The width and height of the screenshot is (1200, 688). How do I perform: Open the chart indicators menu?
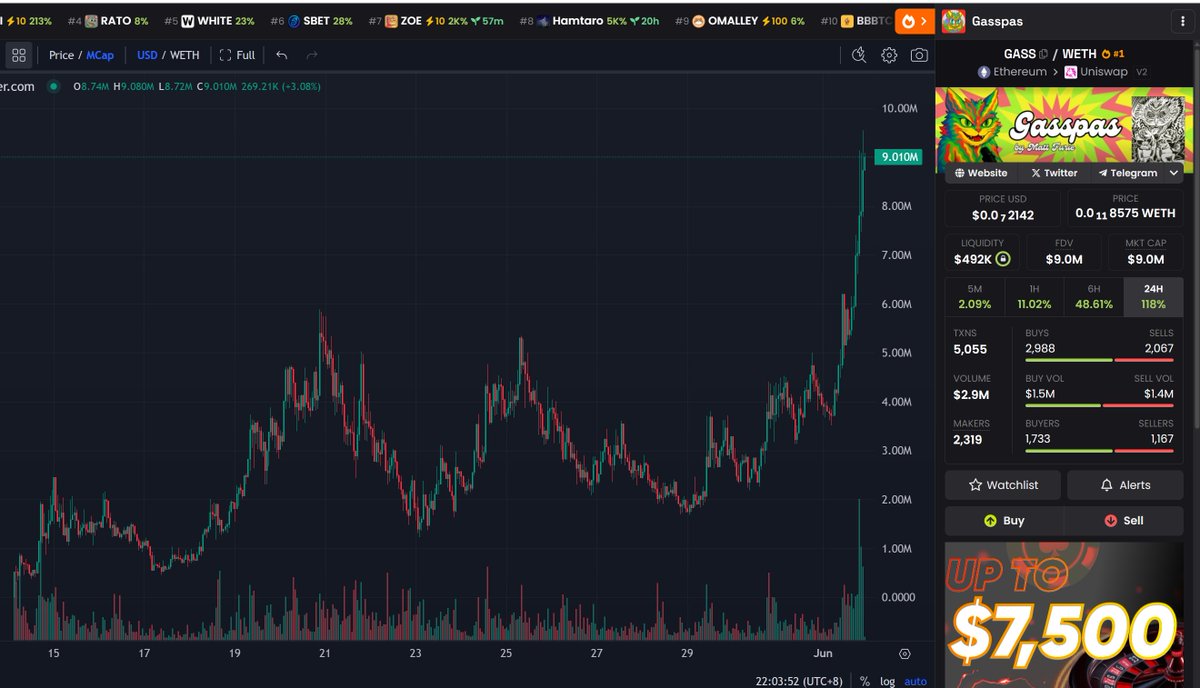coord(858,55)
